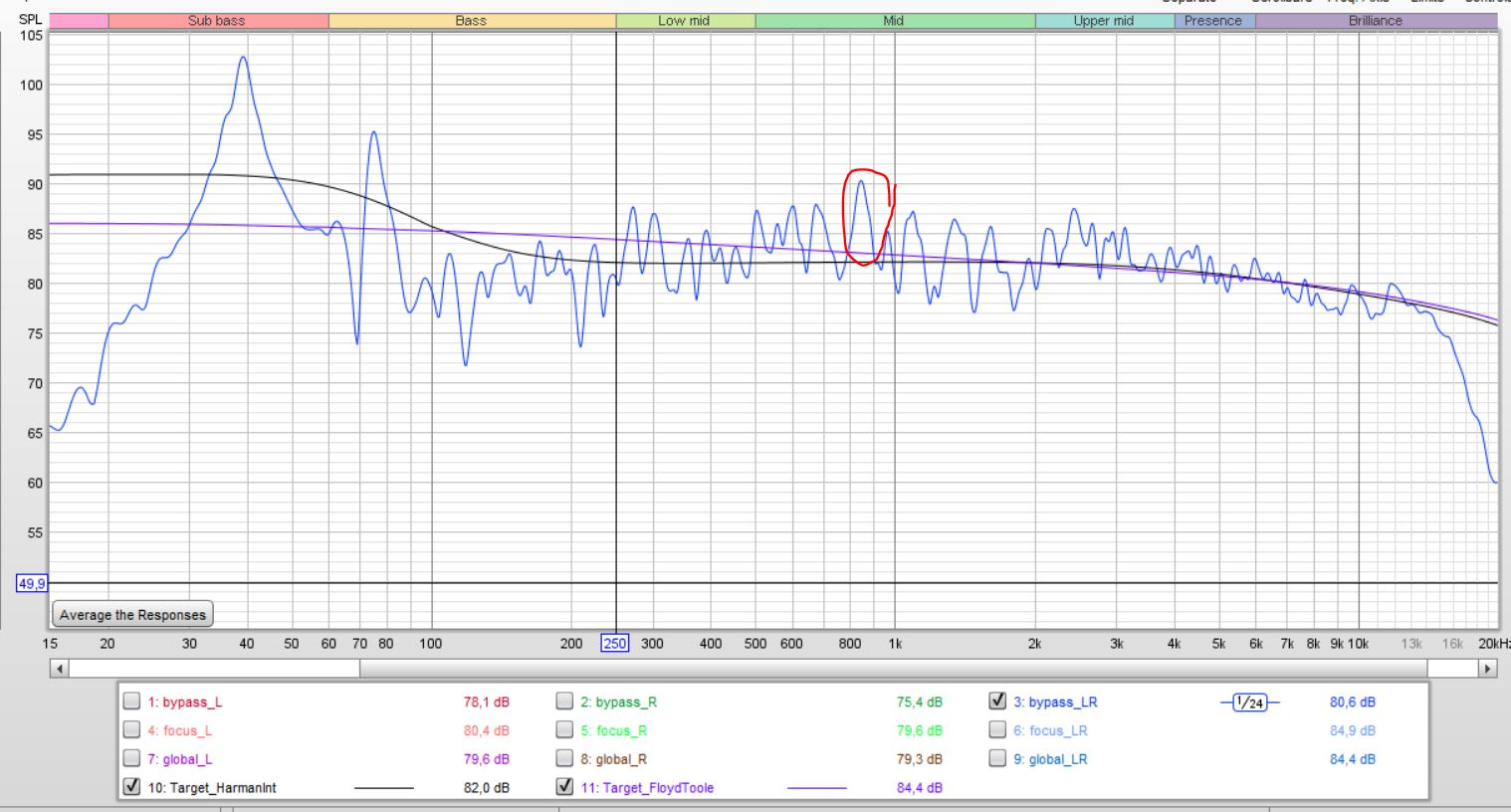Tick the 6: focus_LR checkbox
The width and height of the screenshot is (1511, 812).
point(997,730)
